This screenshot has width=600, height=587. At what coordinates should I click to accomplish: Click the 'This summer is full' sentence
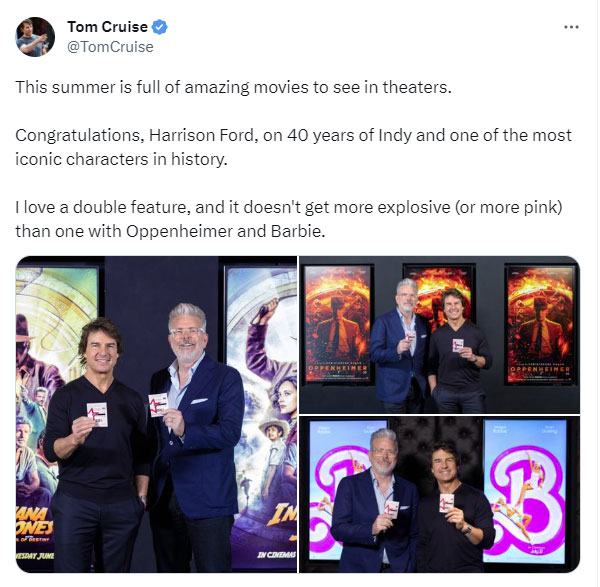click(x=233, y=87)
